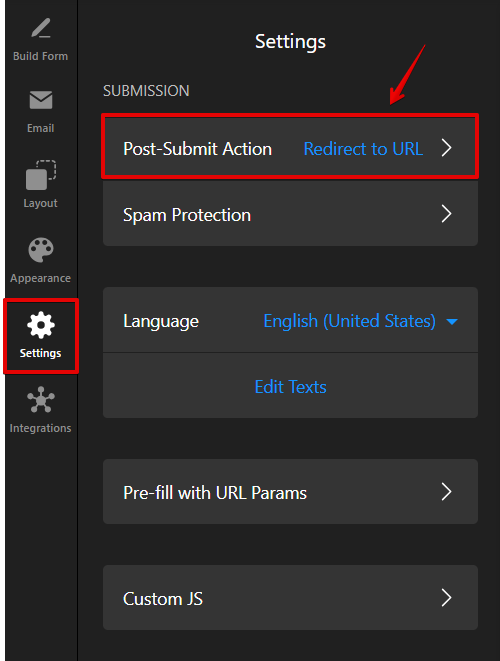The height and width of the screenshot is (661, 500).
Task: Open Pre-fill with URL Params label
Action: 215,492
